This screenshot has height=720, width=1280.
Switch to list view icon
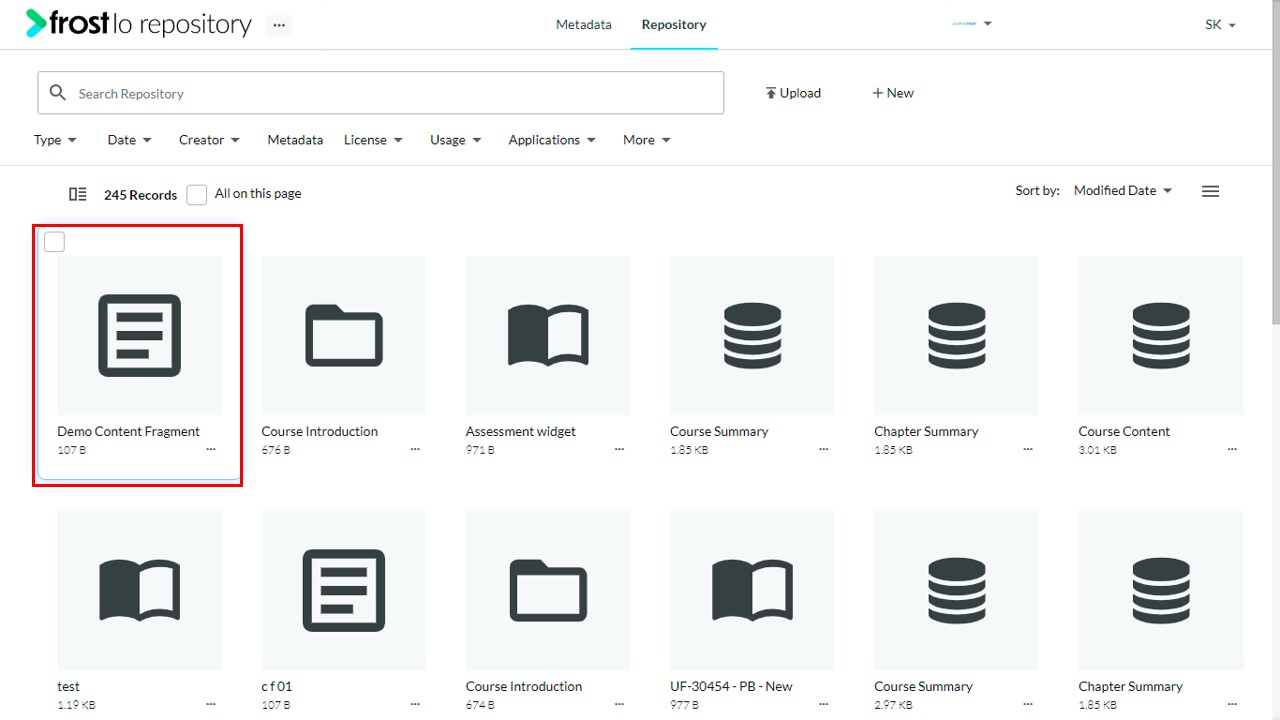(1210, 191)
